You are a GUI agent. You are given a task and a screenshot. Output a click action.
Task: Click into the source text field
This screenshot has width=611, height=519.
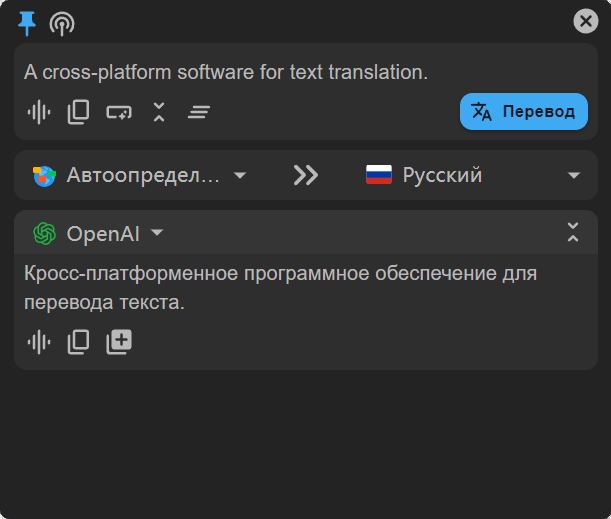pos(306,72)
